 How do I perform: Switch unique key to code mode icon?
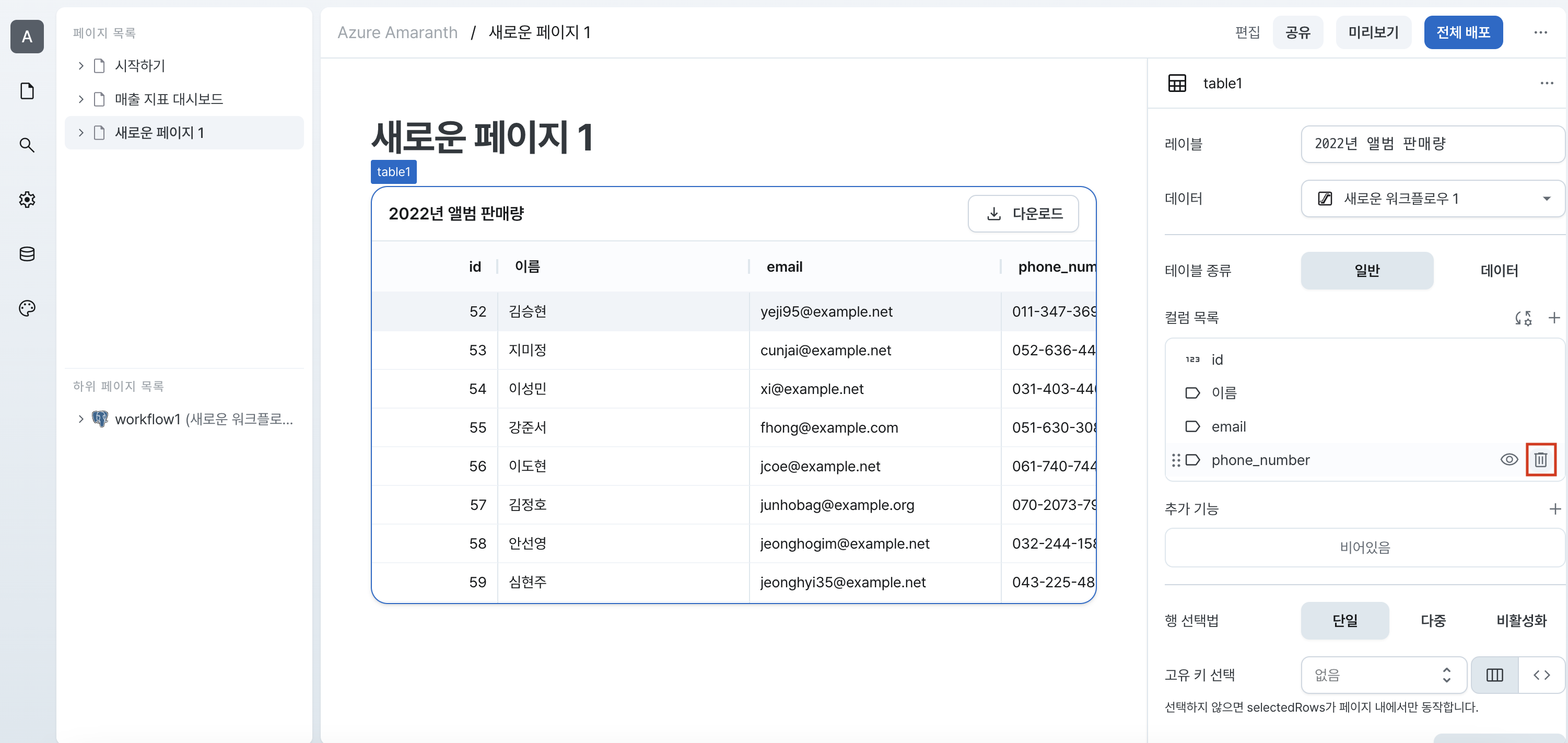point(1541,675)
